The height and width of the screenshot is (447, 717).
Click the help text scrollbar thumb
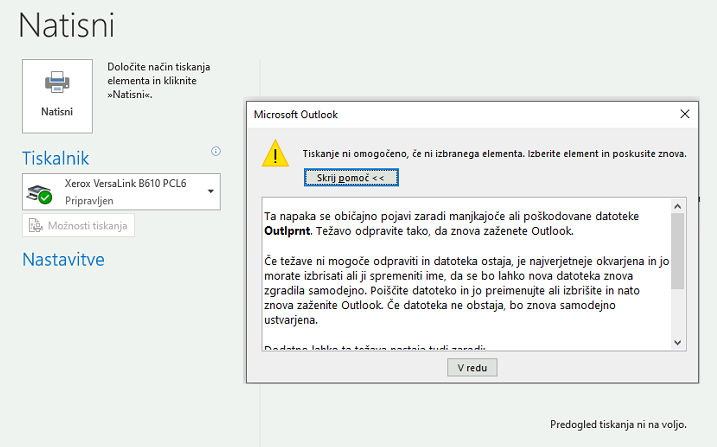coord(678,251)
